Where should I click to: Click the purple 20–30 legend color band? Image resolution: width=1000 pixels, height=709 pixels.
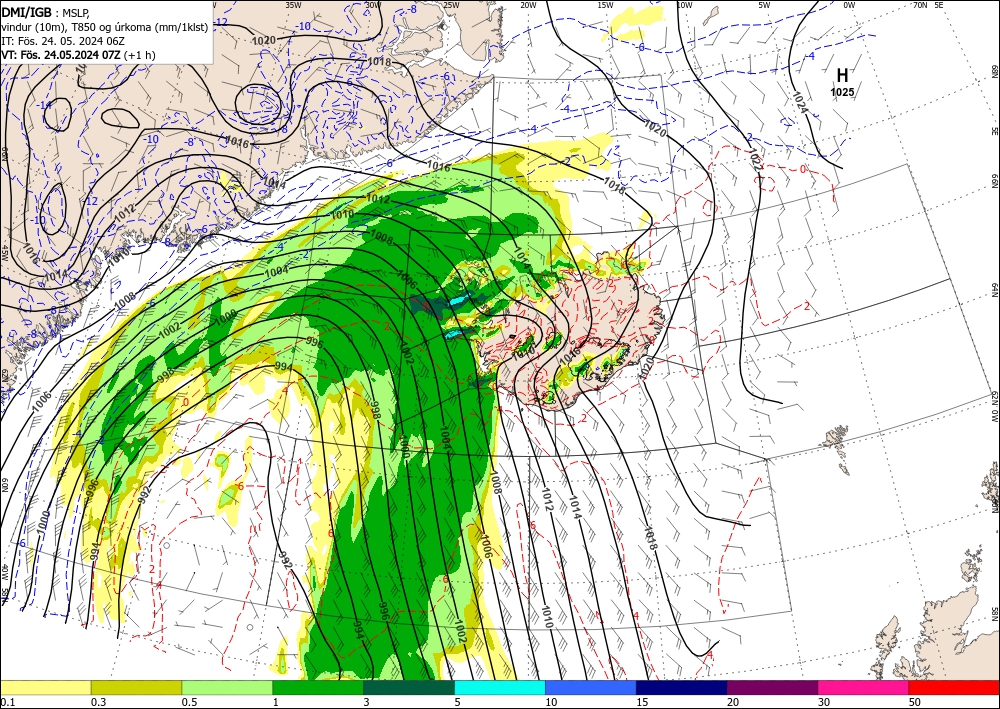772,688
